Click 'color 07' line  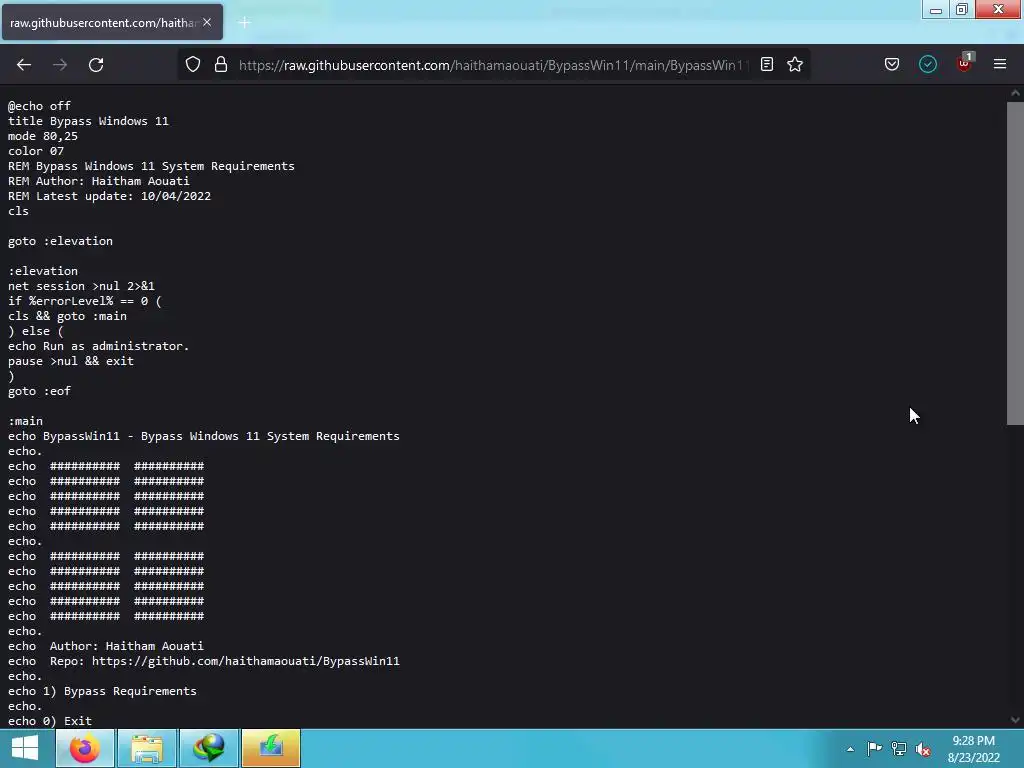36,151
